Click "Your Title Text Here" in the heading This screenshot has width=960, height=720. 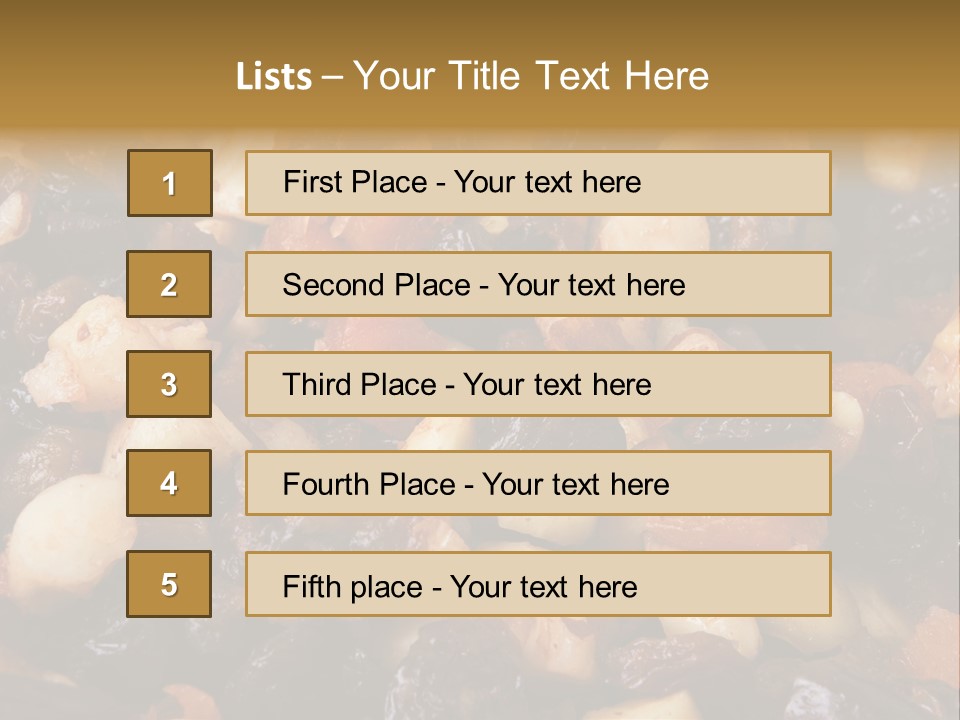(531, 76)
